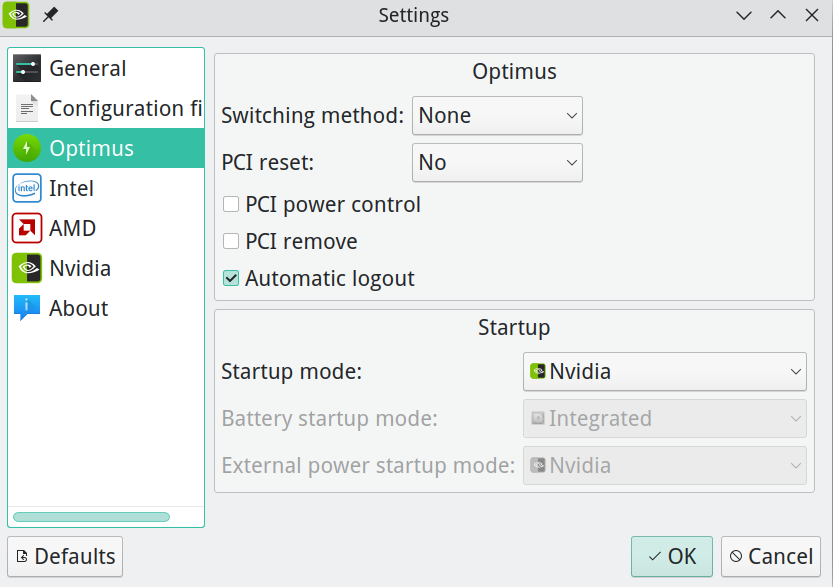Click the Nvidia icon inside Startup mode combo
833x587 pixels.
click(538, 371)
